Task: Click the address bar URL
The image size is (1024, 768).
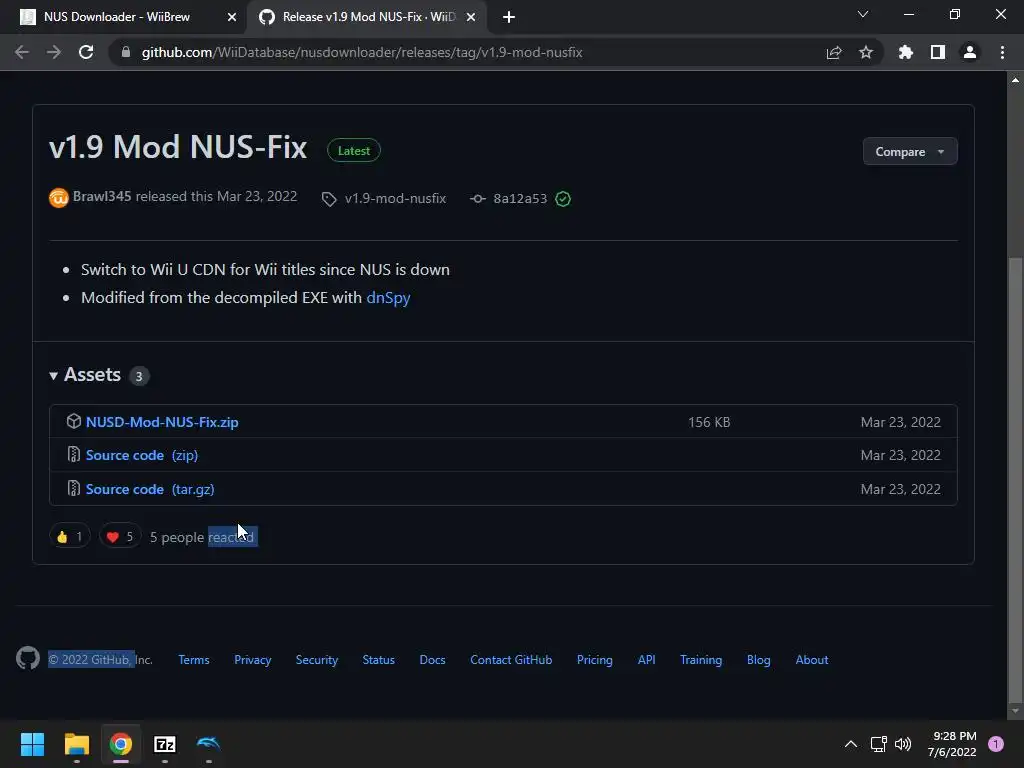Action: (362, 52)
